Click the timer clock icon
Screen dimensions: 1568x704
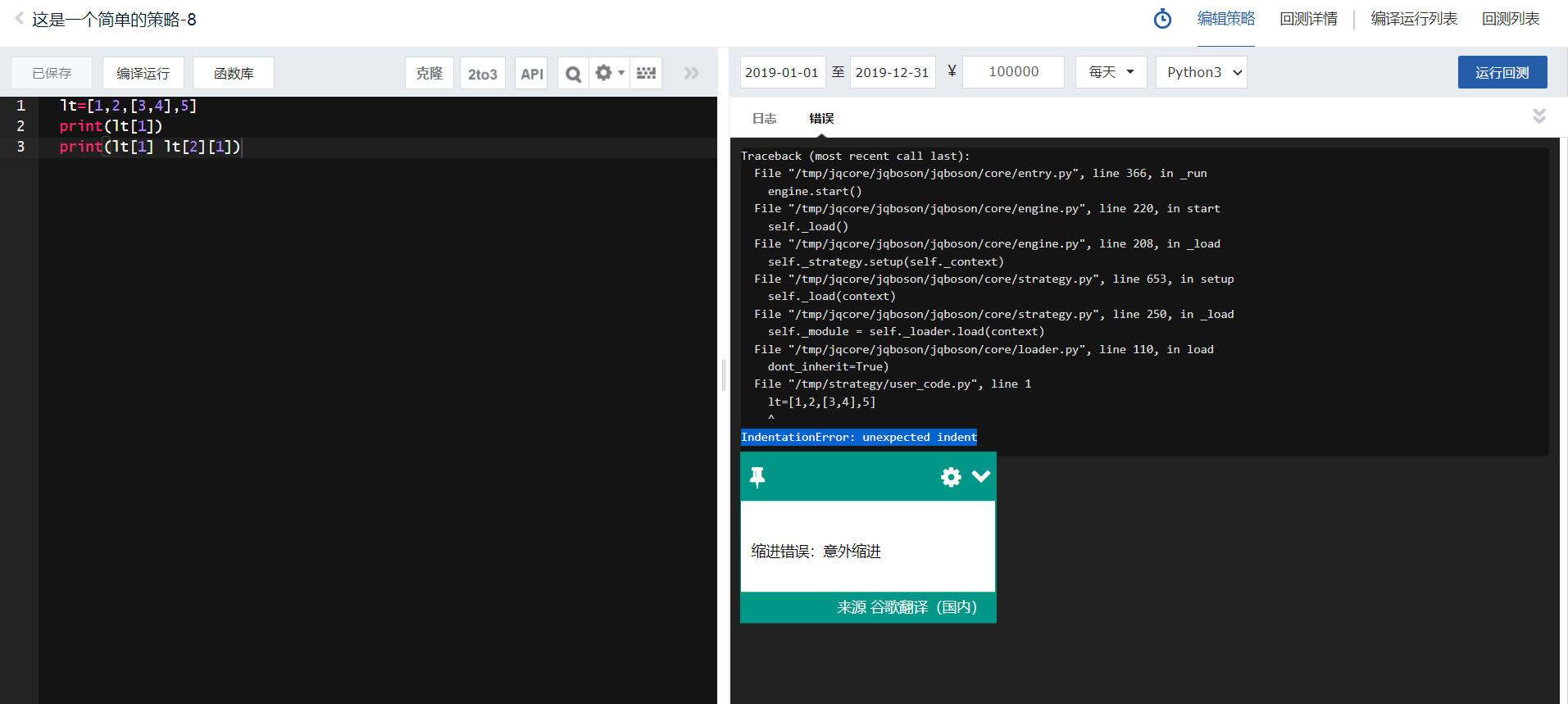point(1162,19)
